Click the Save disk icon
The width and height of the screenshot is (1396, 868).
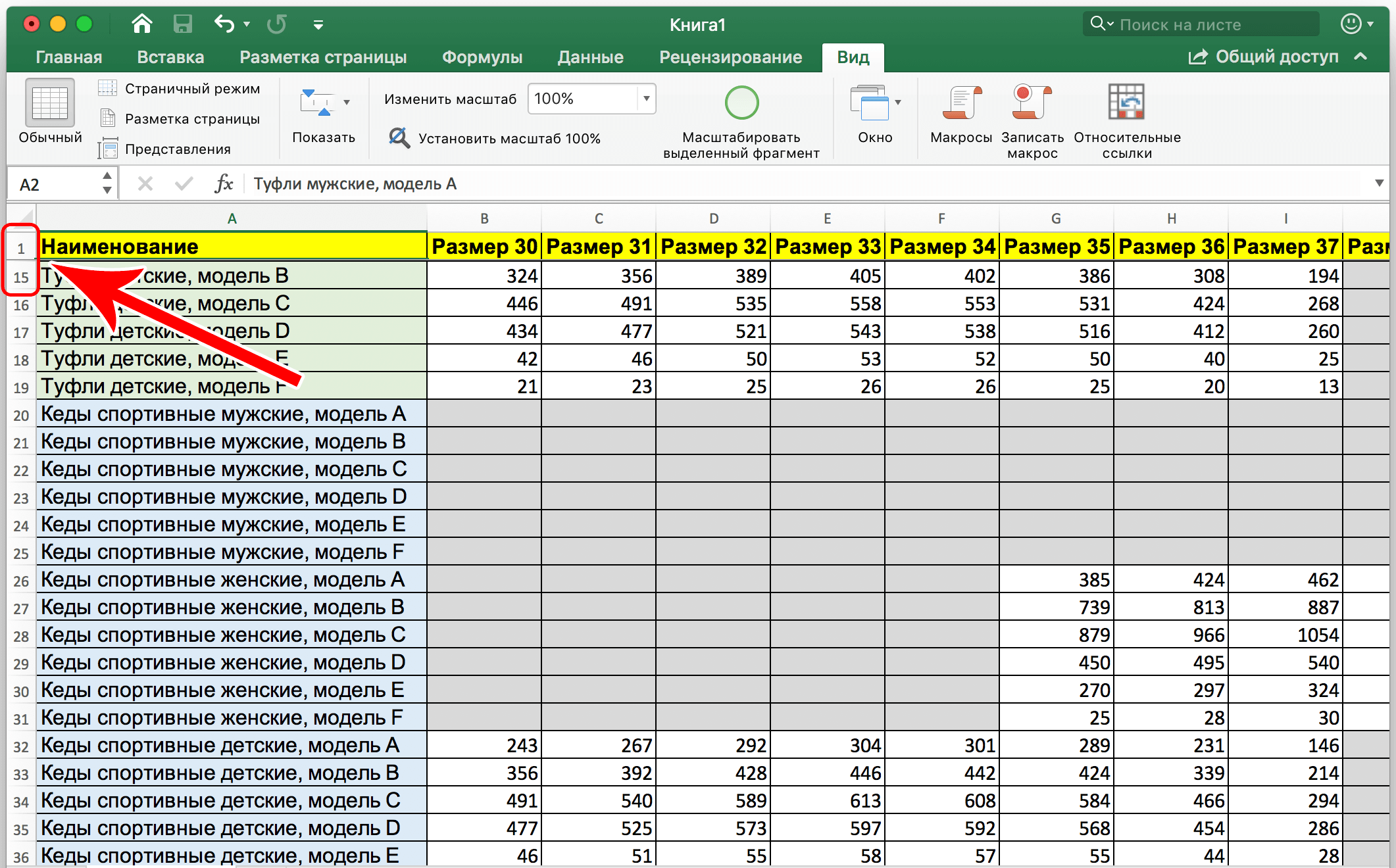point(183,24)
